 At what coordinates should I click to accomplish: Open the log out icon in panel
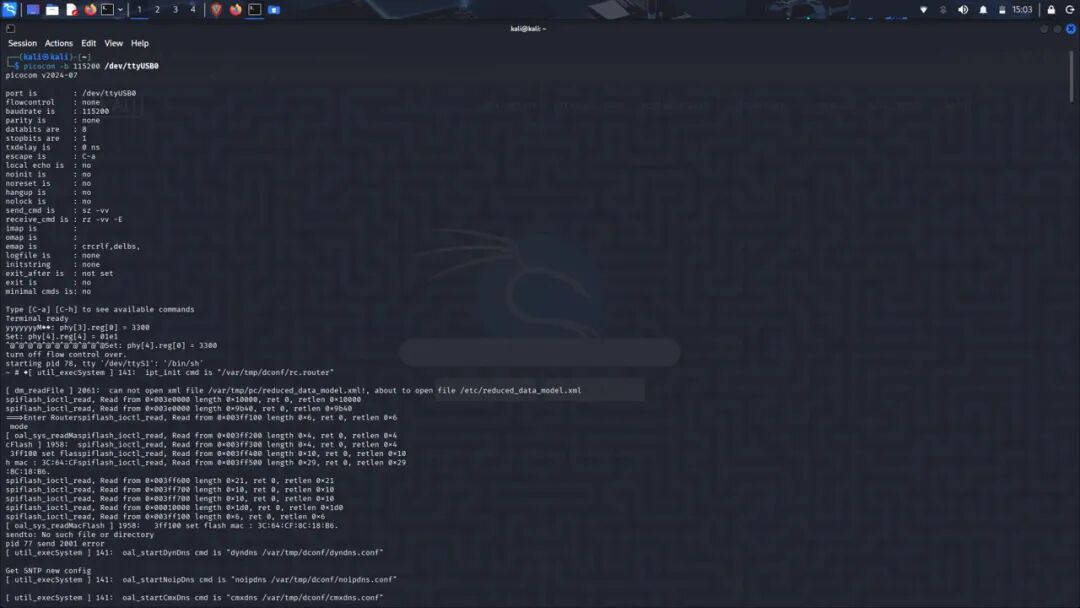(x=1070, y=10)
